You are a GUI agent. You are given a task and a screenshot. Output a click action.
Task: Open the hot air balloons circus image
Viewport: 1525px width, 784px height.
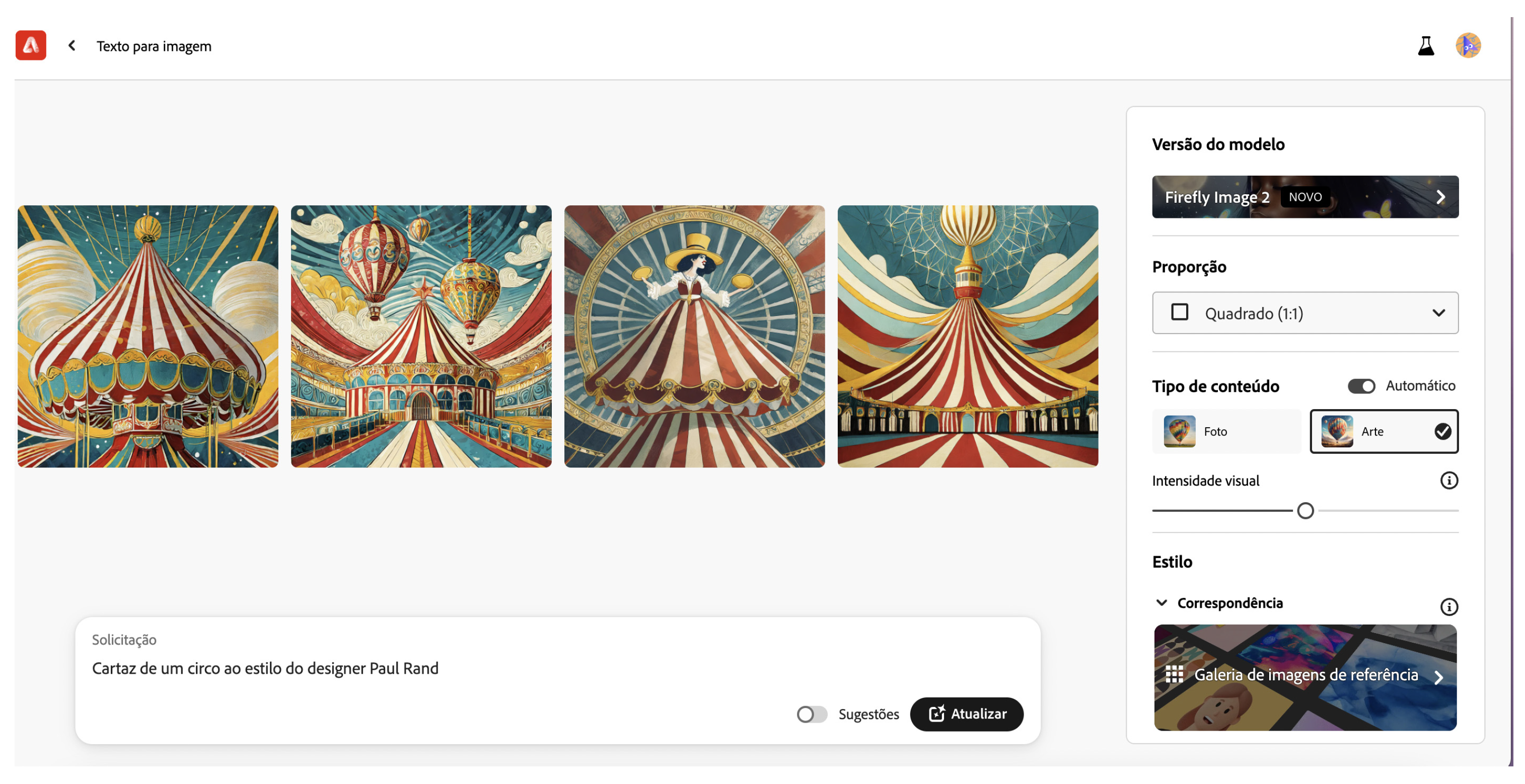421,336
